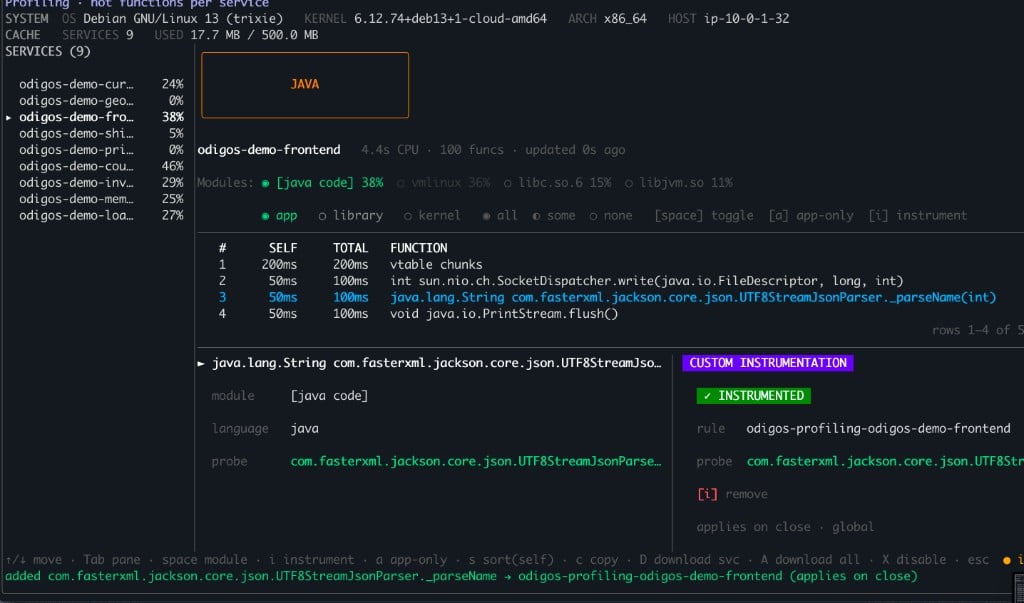This screenshot has width=1024, height=603.
Task: Click the 'applies on close · global' note
Action: tap(785, 527)
